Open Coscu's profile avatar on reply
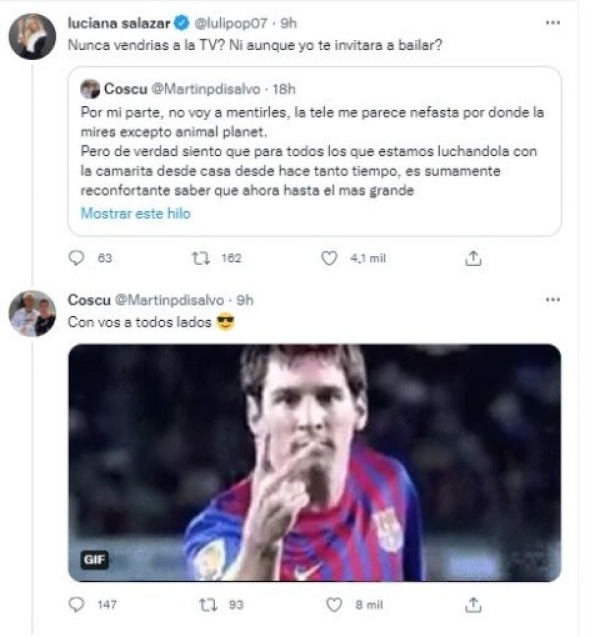The image size is (600, 637). coord(33,314)
